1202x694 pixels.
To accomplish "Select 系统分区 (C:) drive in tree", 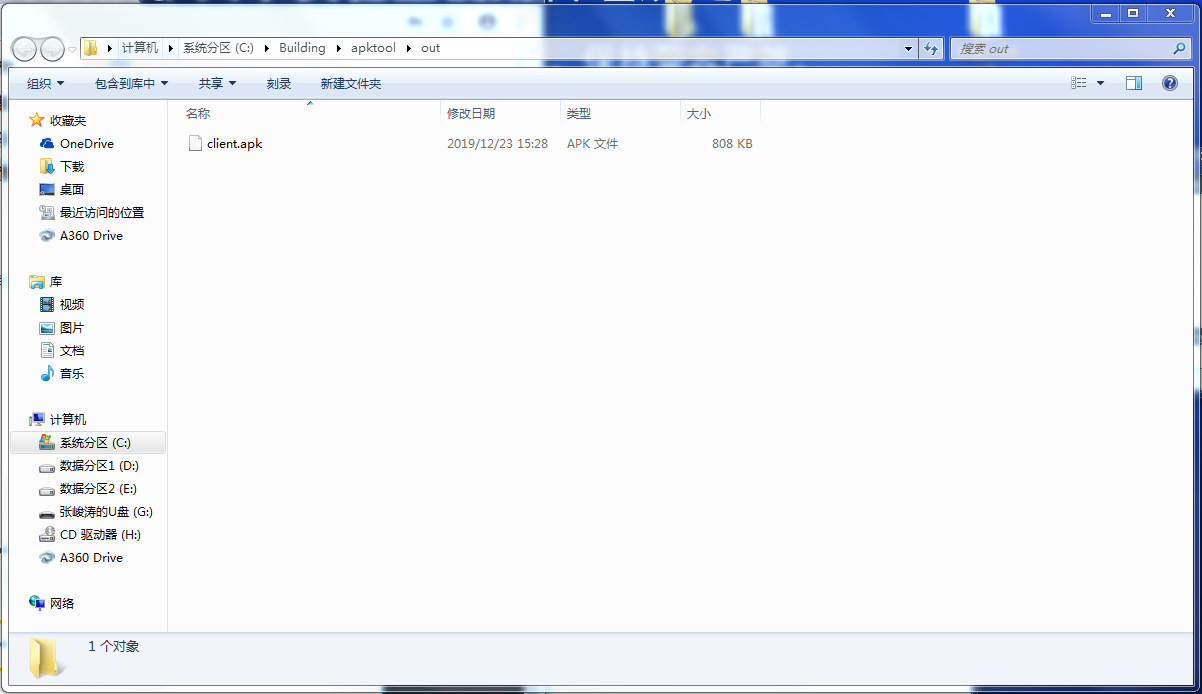I will click(x=88, y=443).
